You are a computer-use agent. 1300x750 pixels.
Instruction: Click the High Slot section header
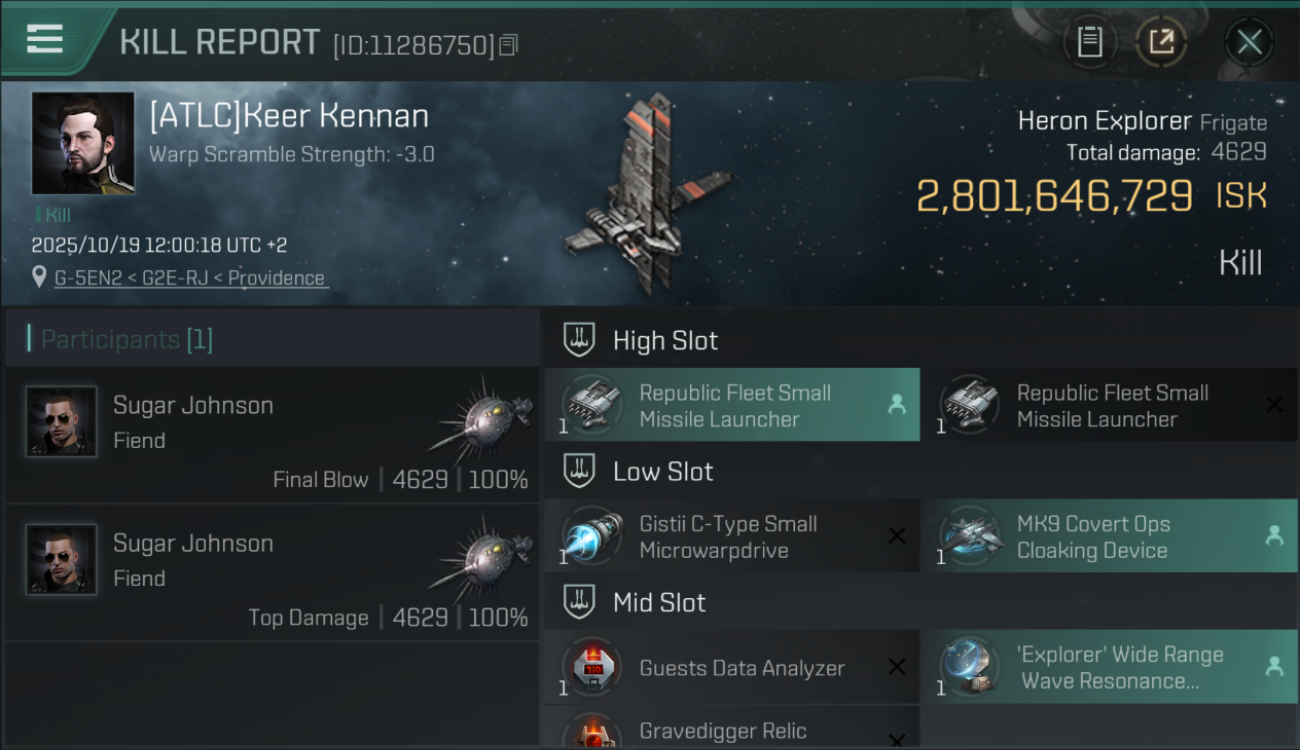click(x=665, y=341)
